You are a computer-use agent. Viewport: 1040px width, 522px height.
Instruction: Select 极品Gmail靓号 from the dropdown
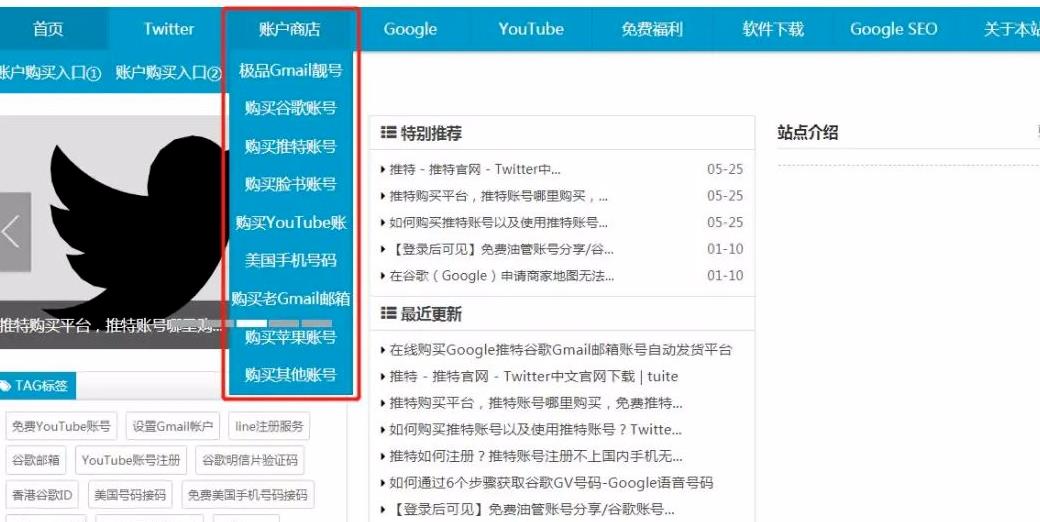point(290,70)
